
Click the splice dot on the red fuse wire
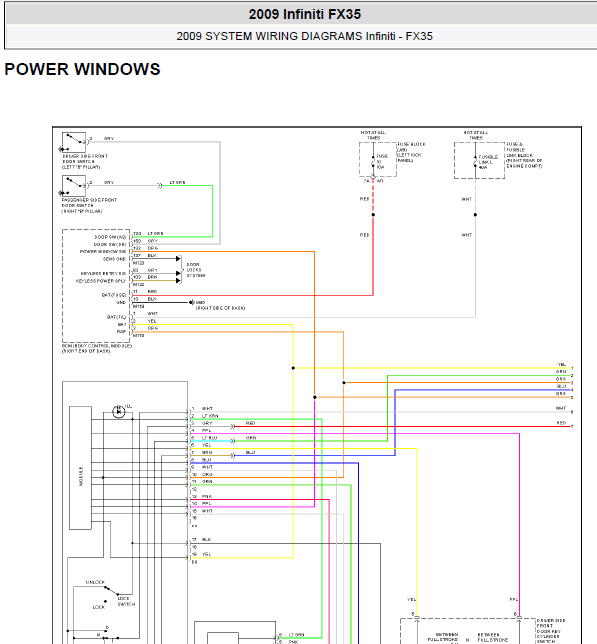[373, 215]
